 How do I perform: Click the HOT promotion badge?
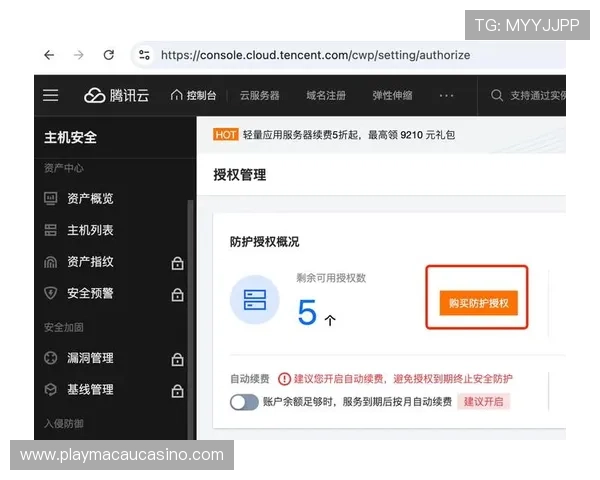coord(225,135)
